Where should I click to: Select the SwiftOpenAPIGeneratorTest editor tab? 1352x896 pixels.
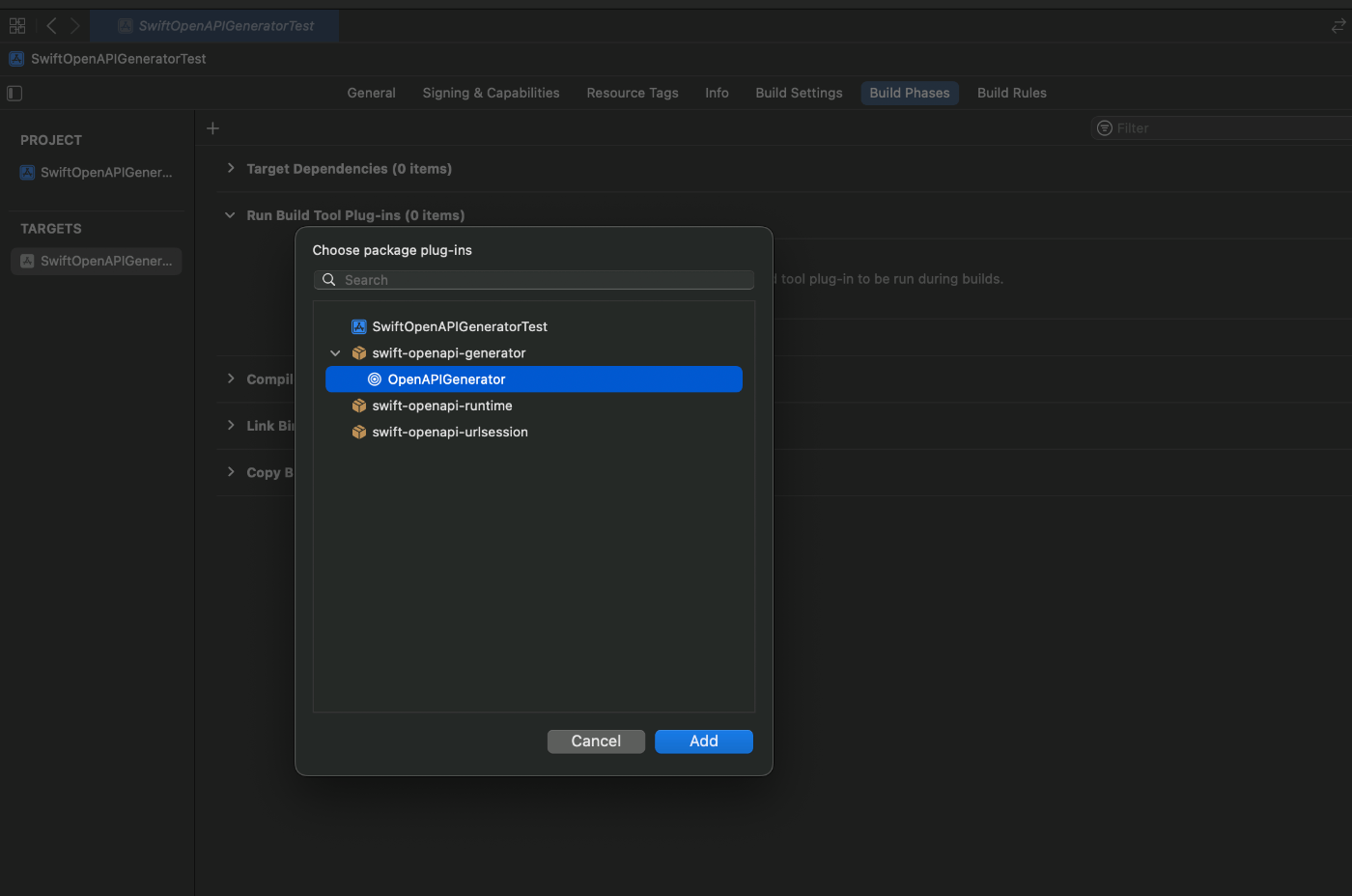214,26
